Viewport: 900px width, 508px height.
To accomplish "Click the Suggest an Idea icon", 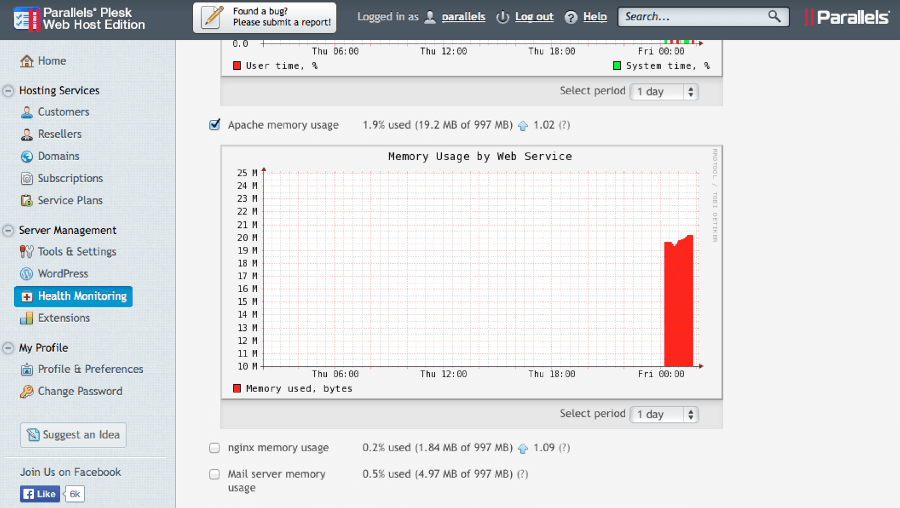I will point(33,435).
